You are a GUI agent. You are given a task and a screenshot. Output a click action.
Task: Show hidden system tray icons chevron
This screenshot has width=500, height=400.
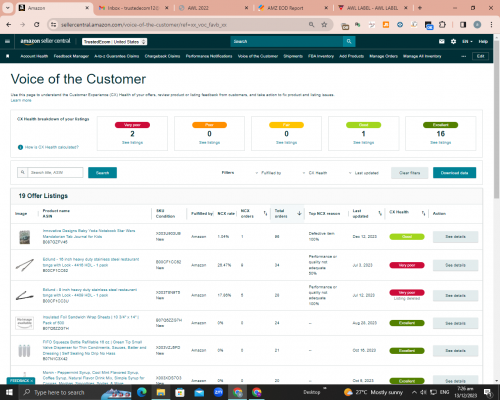click(414, 392)
